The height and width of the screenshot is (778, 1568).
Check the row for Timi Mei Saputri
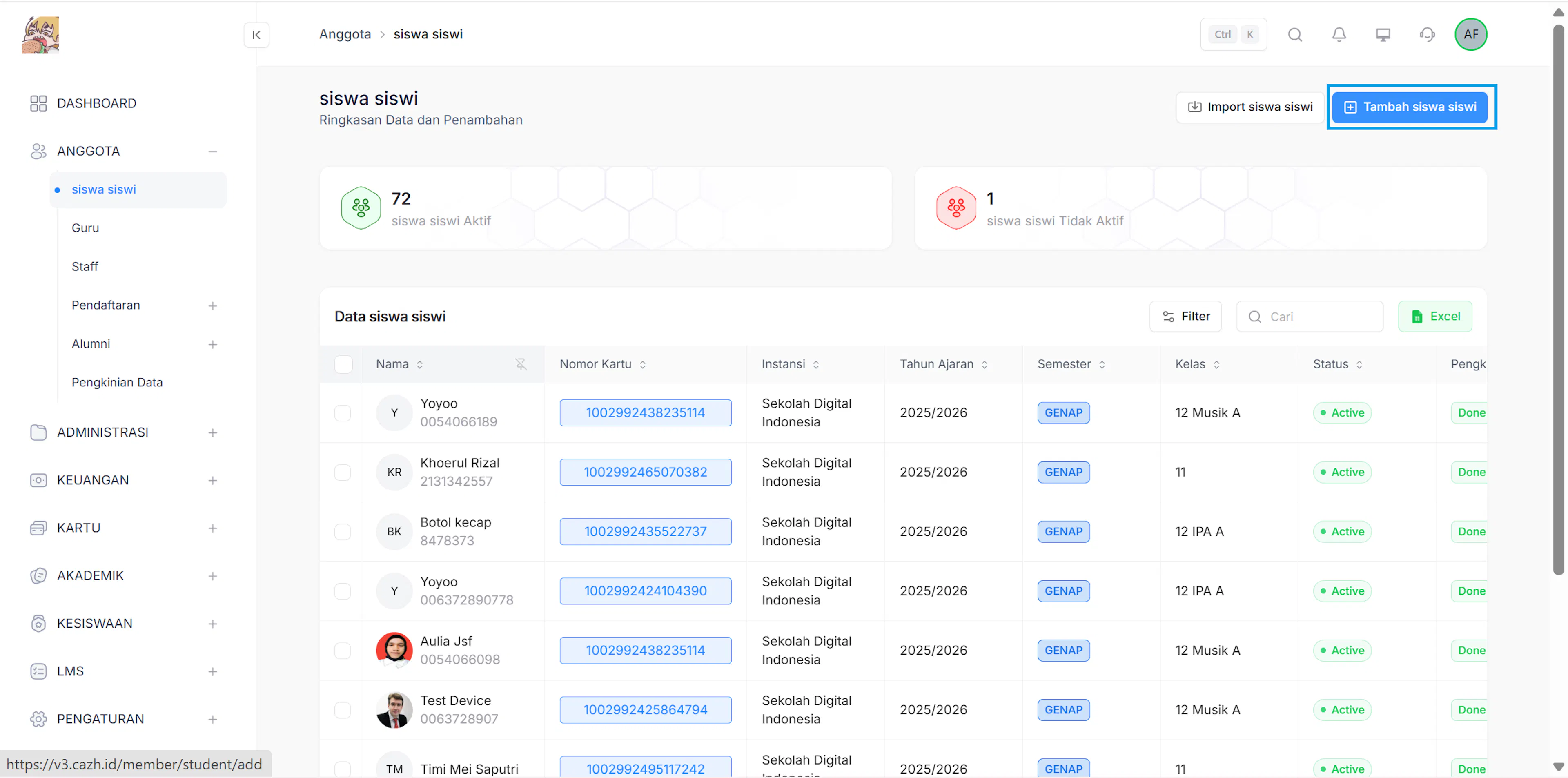[343, 769]
